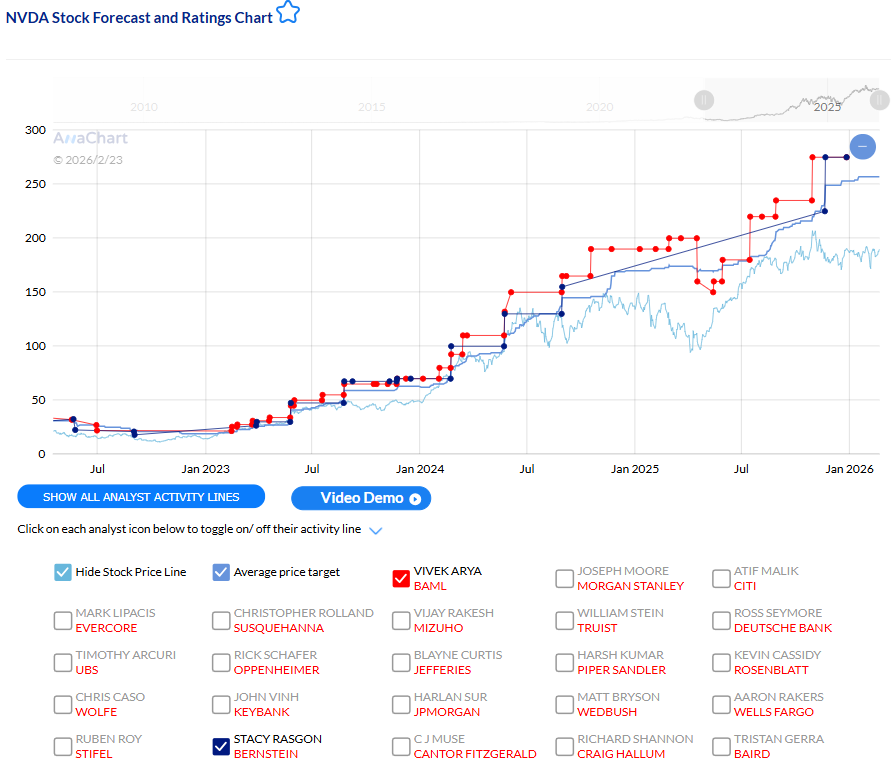Uncheck STACY RASGON BERNSTEIN
The width and height of the screenshot is (891, 771).
tap(220, 746)
